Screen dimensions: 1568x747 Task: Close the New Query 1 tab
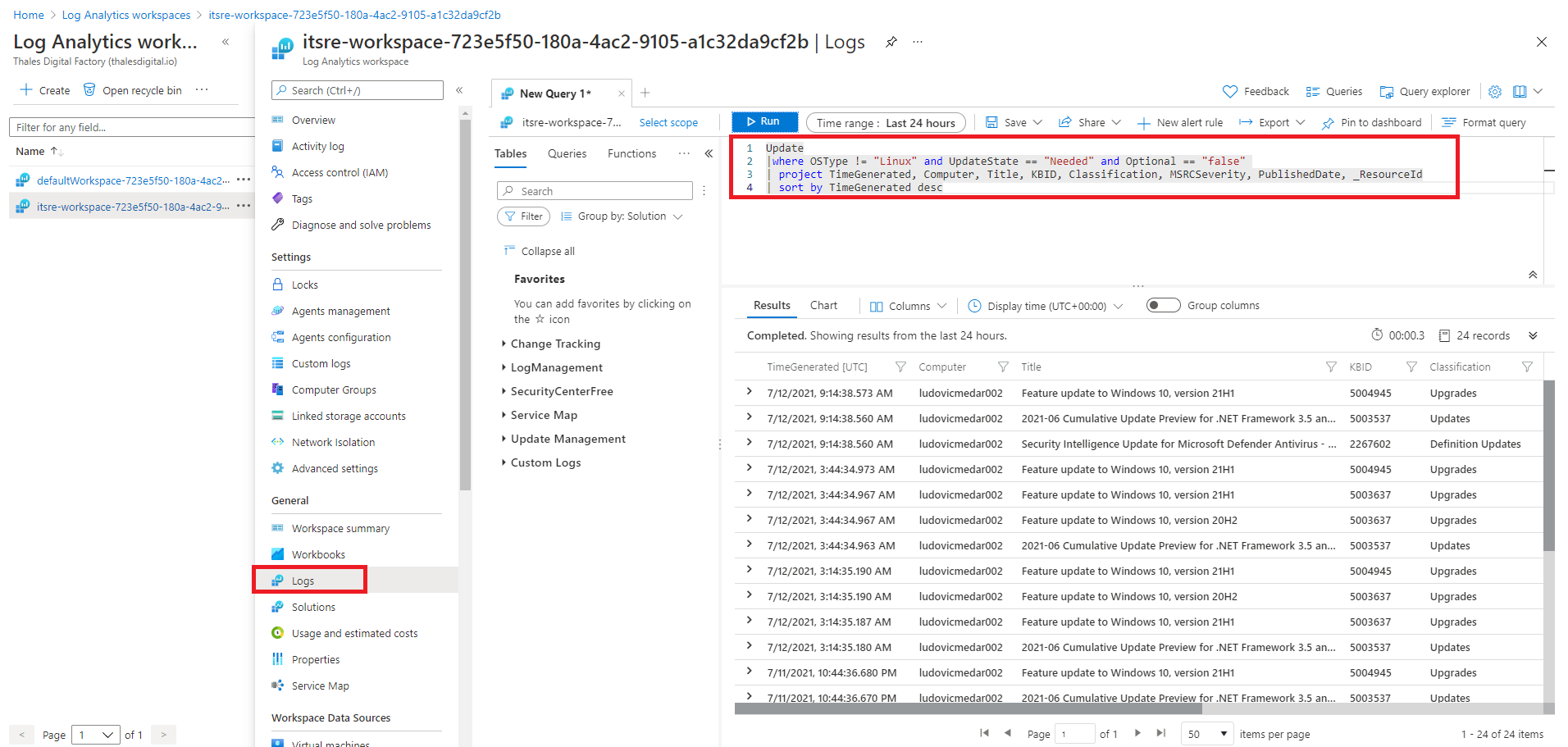pyautogui.click(x=621, y=93)
